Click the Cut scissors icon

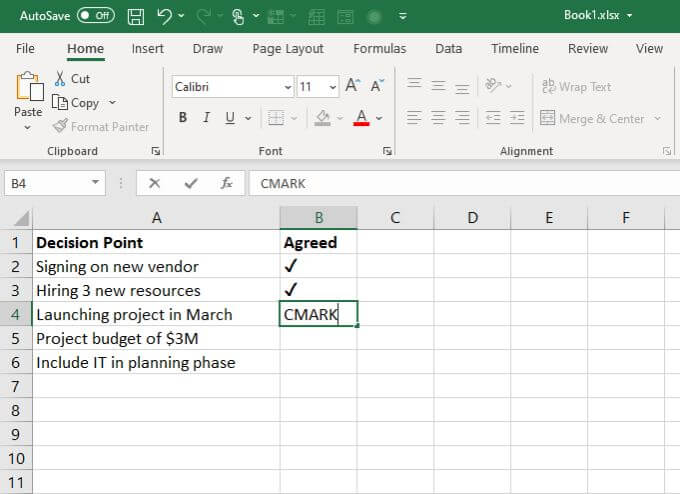[x=60, y=79]
